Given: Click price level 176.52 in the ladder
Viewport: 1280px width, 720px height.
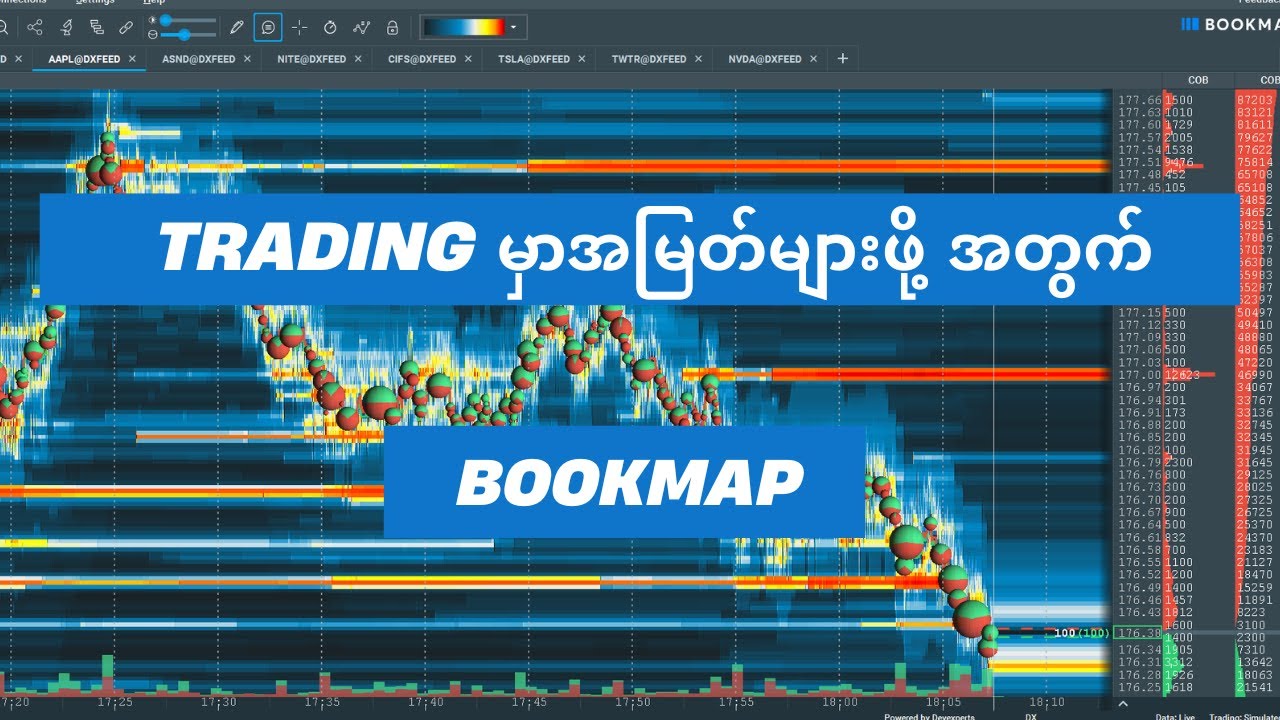Looking at the screenshot, I should (1139, 574).
